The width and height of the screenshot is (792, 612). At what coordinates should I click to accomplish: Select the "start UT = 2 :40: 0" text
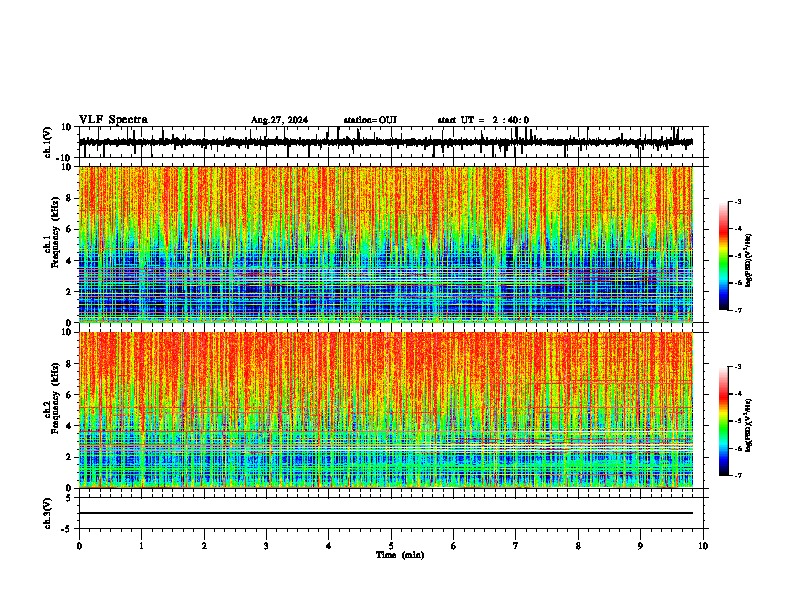point(483,120)
